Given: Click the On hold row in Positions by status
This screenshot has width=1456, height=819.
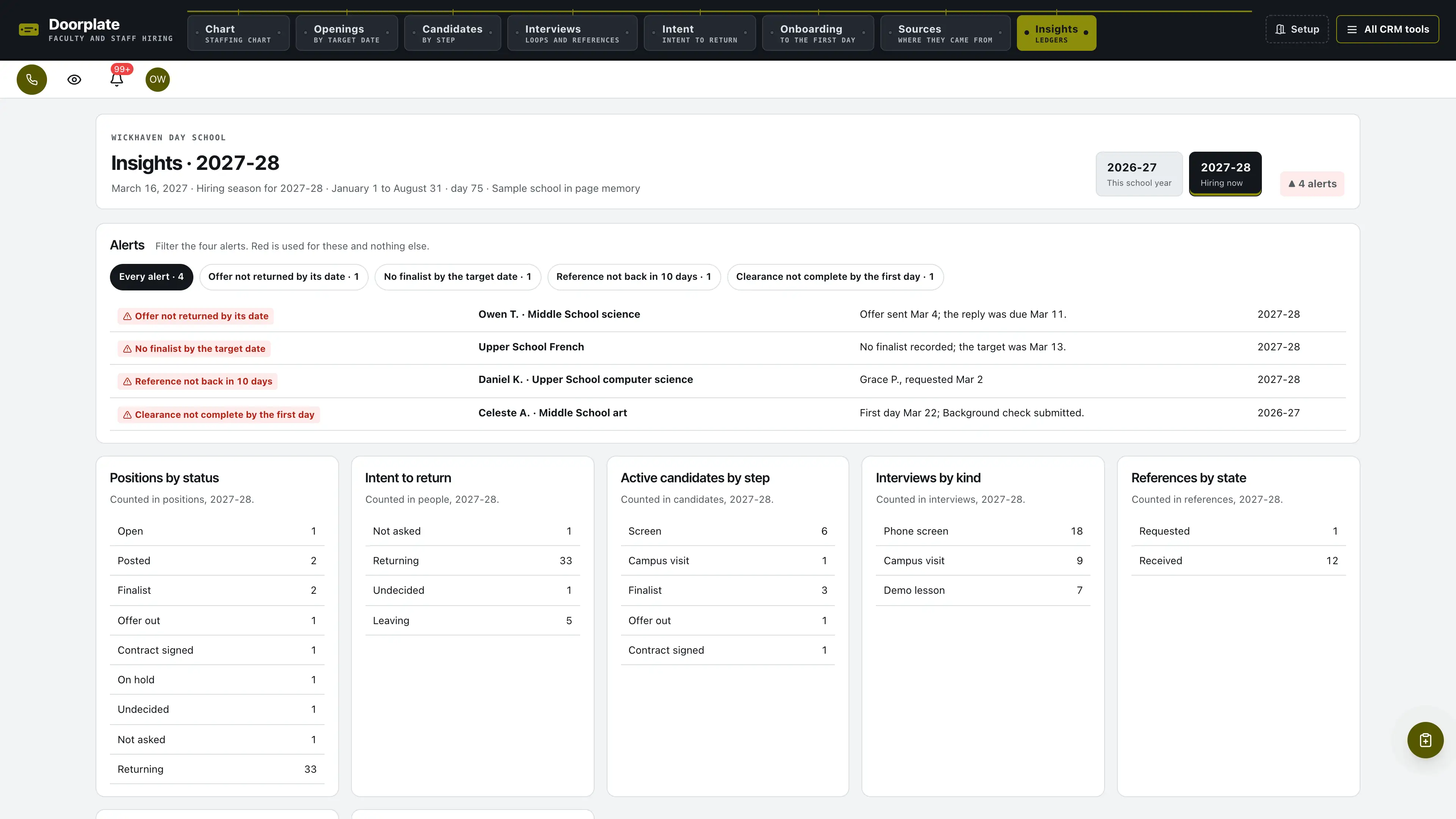Looking at the screenshot, I should point(217,680).
